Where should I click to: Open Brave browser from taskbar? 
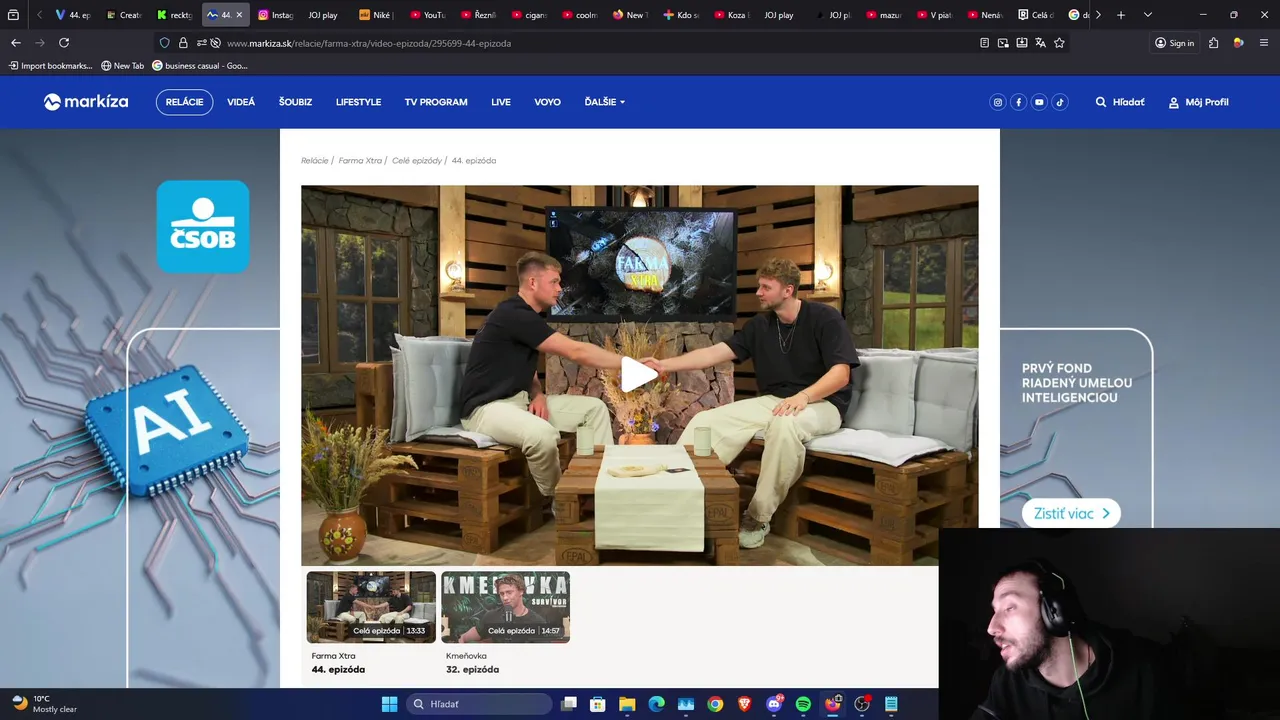[x=744, y=704]
